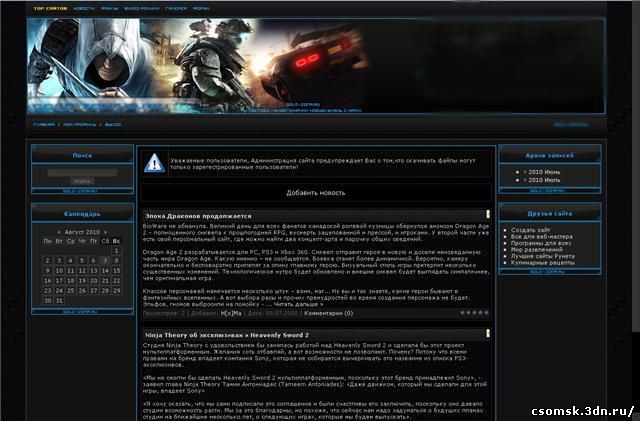Open the ГАЛЕРЕЯ menu item

[x=176, y=8]
